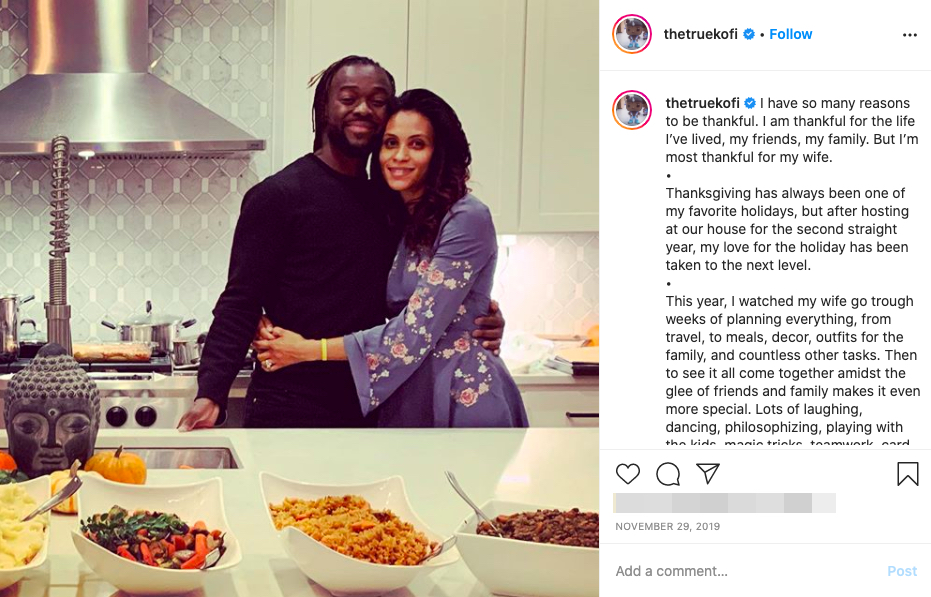Click the verified badge next to caption username
The width and height of the screenshot is (931, 597).
(750, 103)
